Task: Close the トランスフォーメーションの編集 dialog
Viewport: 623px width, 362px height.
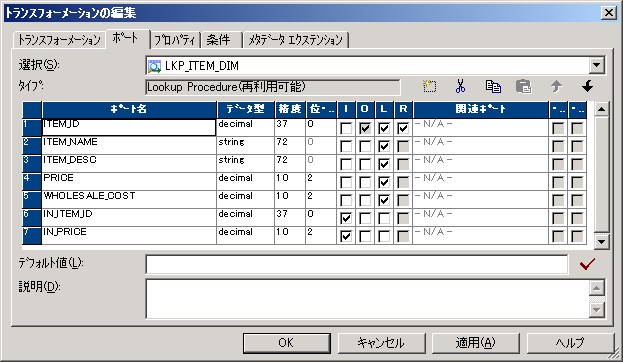Action: point(609,13)
